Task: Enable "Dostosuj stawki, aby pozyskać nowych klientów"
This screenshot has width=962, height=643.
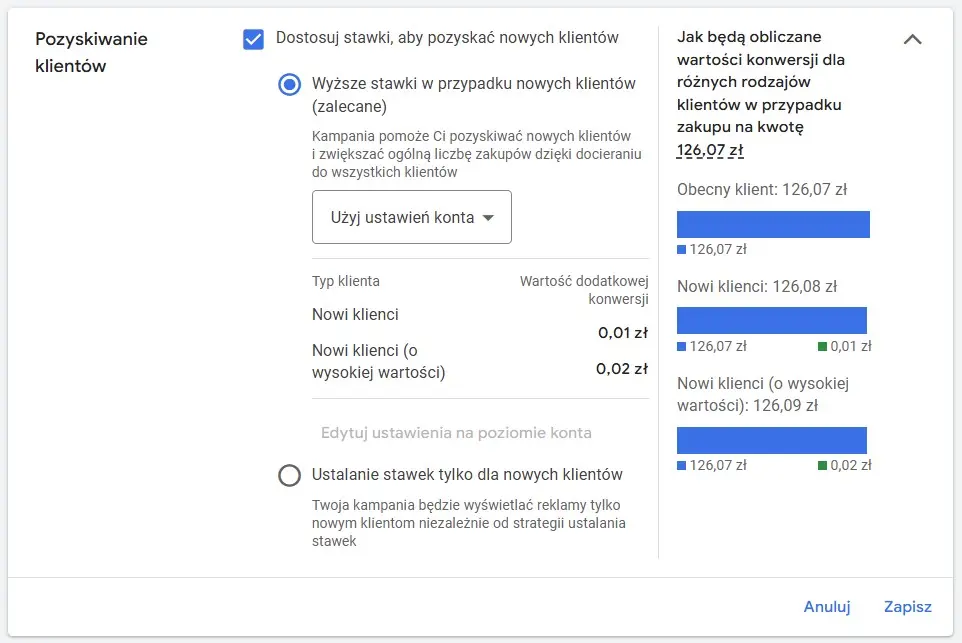Action: (253, 36)
